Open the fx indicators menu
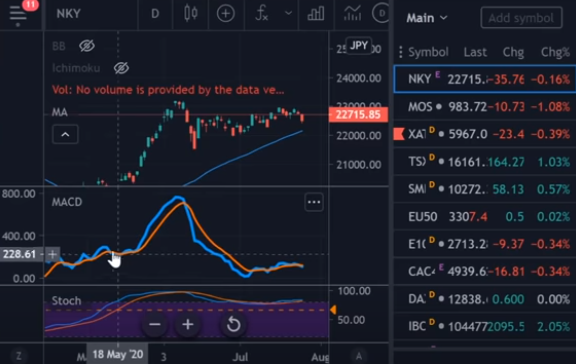The image size is (576, 364). coord(262,14)
